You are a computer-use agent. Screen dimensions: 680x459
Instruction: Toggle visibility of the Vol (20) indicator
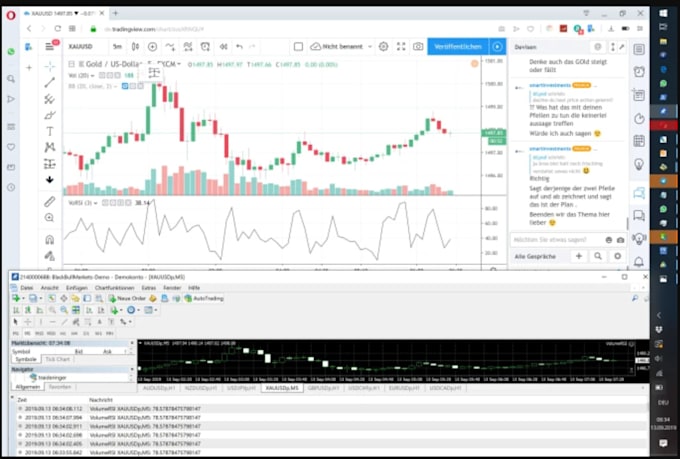click(102, 75)
